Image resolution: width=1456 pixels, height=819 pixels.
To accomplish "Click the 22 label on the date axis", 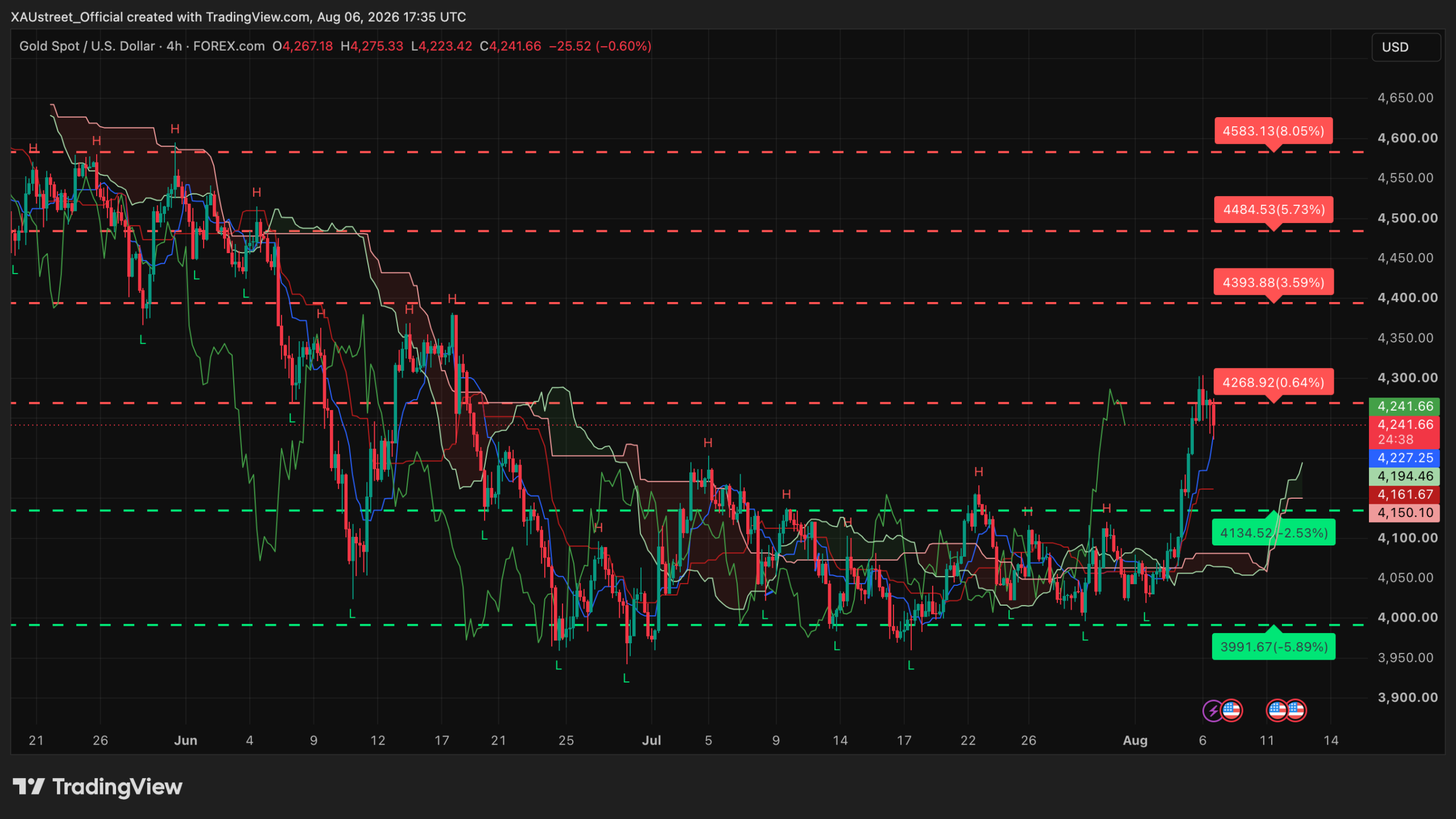I will (x=968, y=741).
